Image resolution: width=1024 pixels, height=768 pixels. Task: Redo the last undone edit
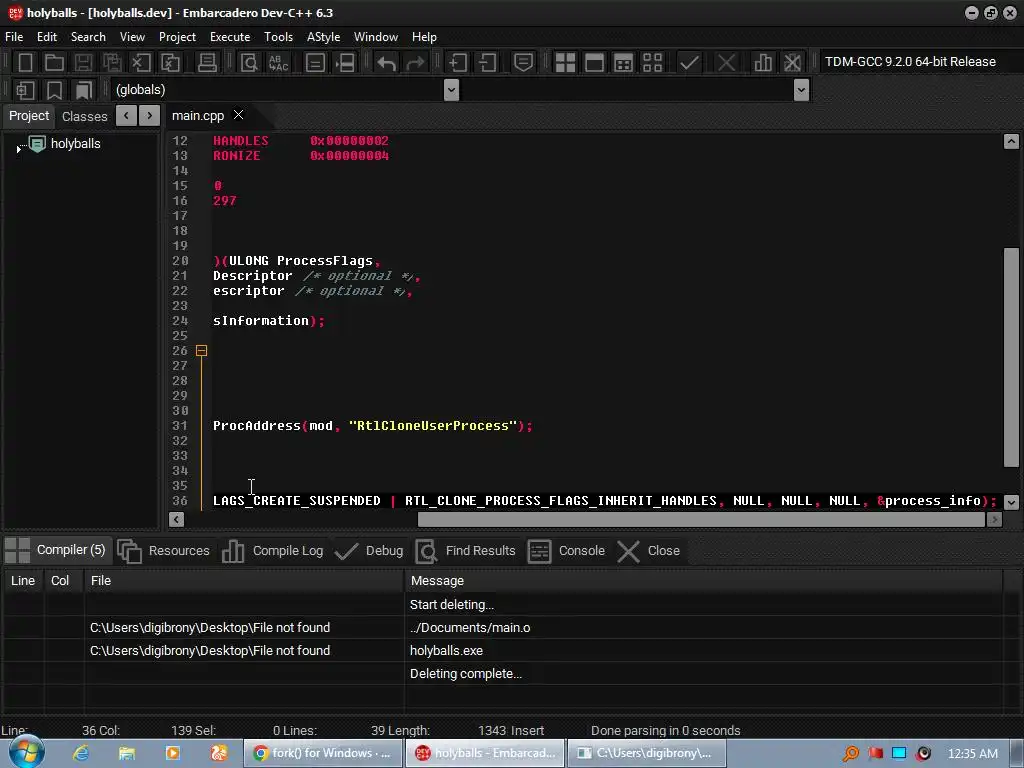click(x=415, y=63)
